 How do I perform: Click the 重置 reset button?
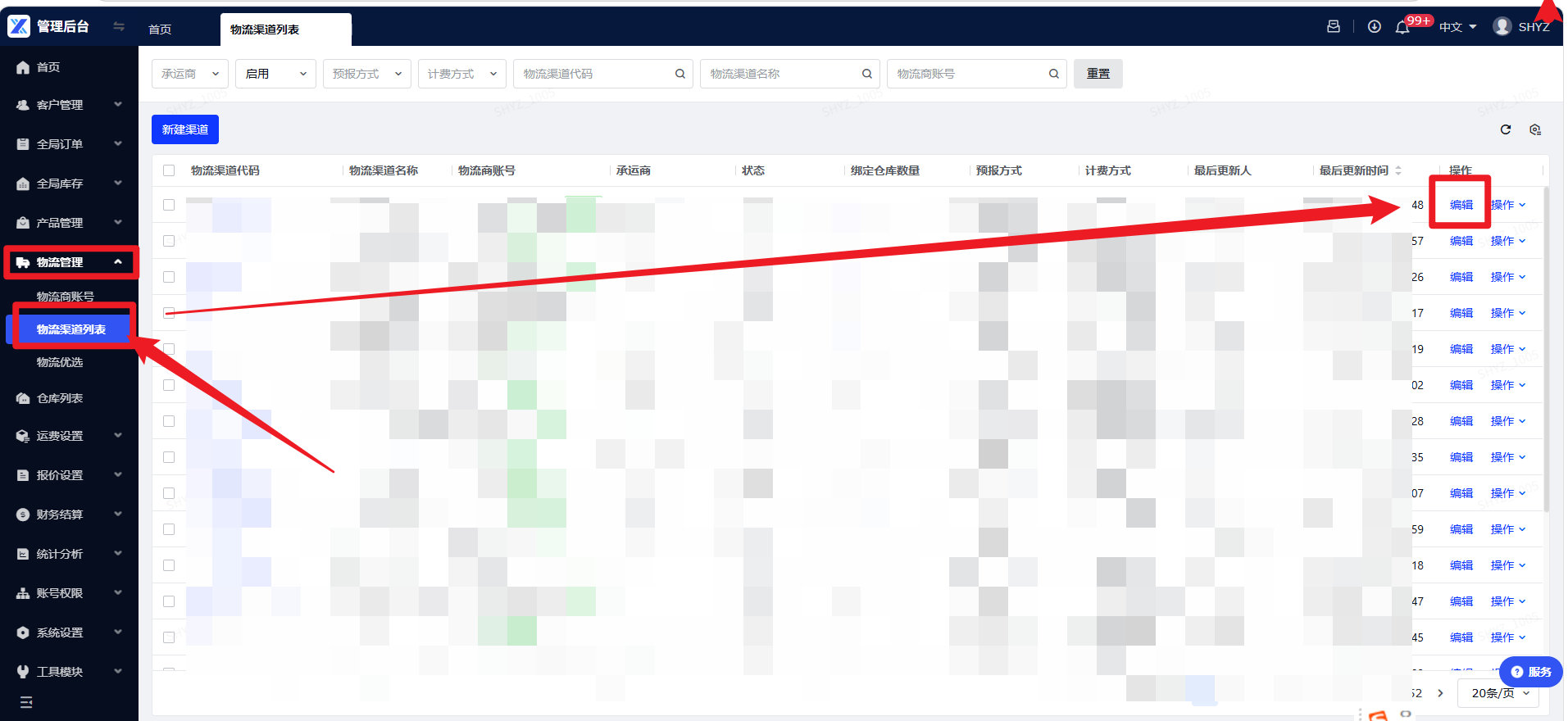(x=1098, y=74)
